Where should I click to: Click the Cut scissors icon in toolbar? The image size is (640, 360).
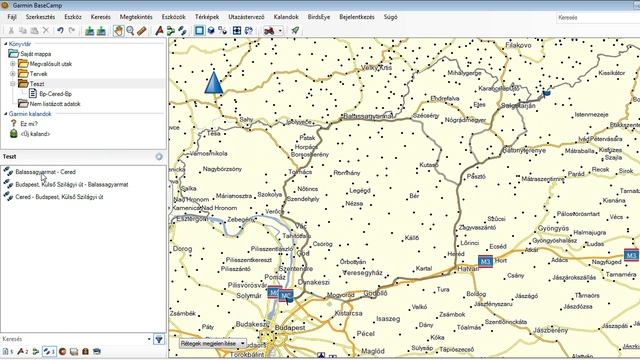[11, 31]
